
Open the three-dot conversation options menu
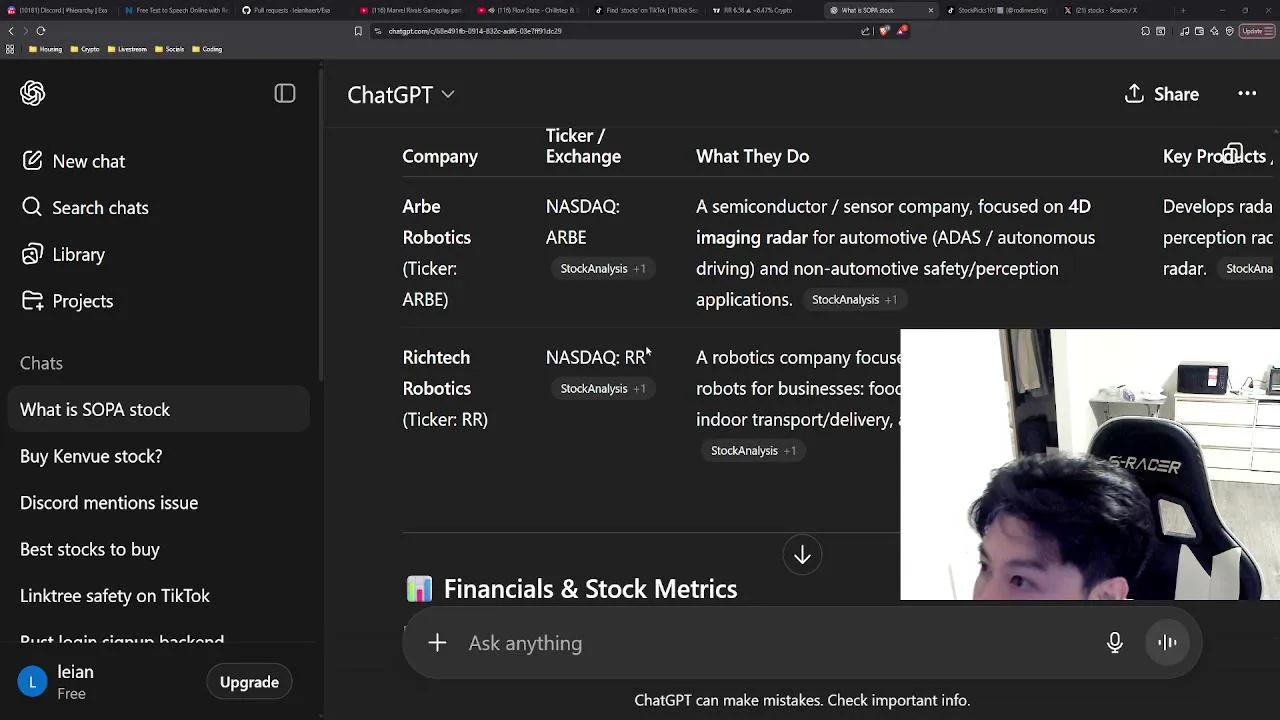pos(1247,94)
